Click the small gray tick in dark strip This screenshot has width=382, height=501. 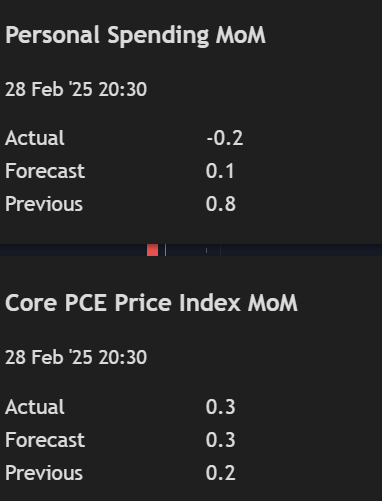pos(206,250)
